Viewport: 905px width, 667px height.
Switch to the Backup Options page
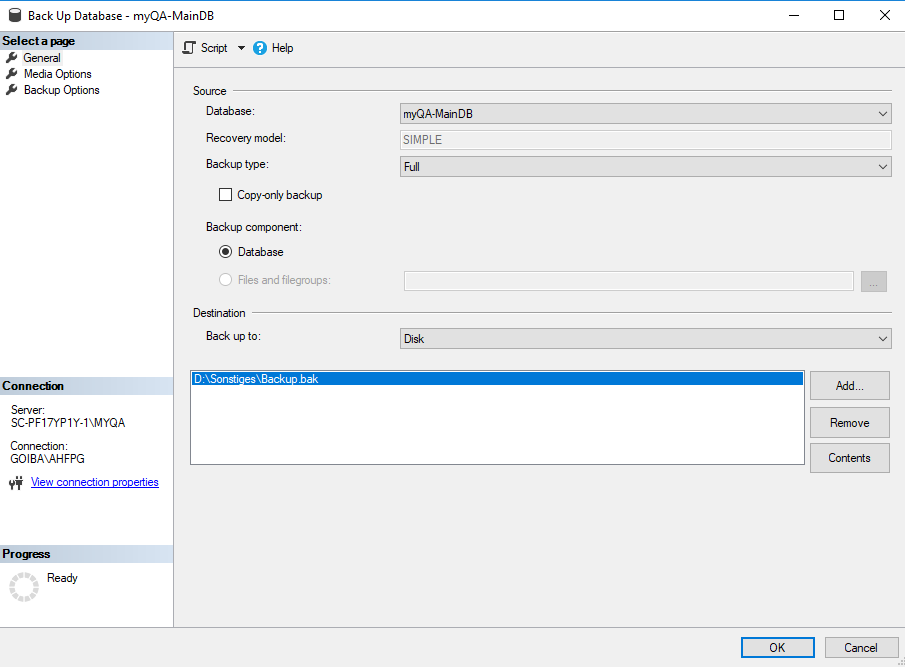62,90
